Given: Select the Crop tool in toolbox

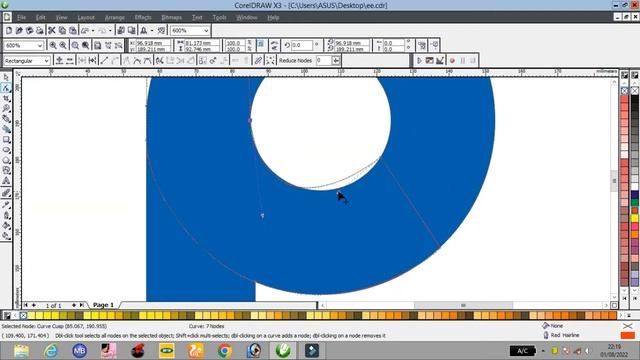Looking at the screenshot, I should pos(6,98).
